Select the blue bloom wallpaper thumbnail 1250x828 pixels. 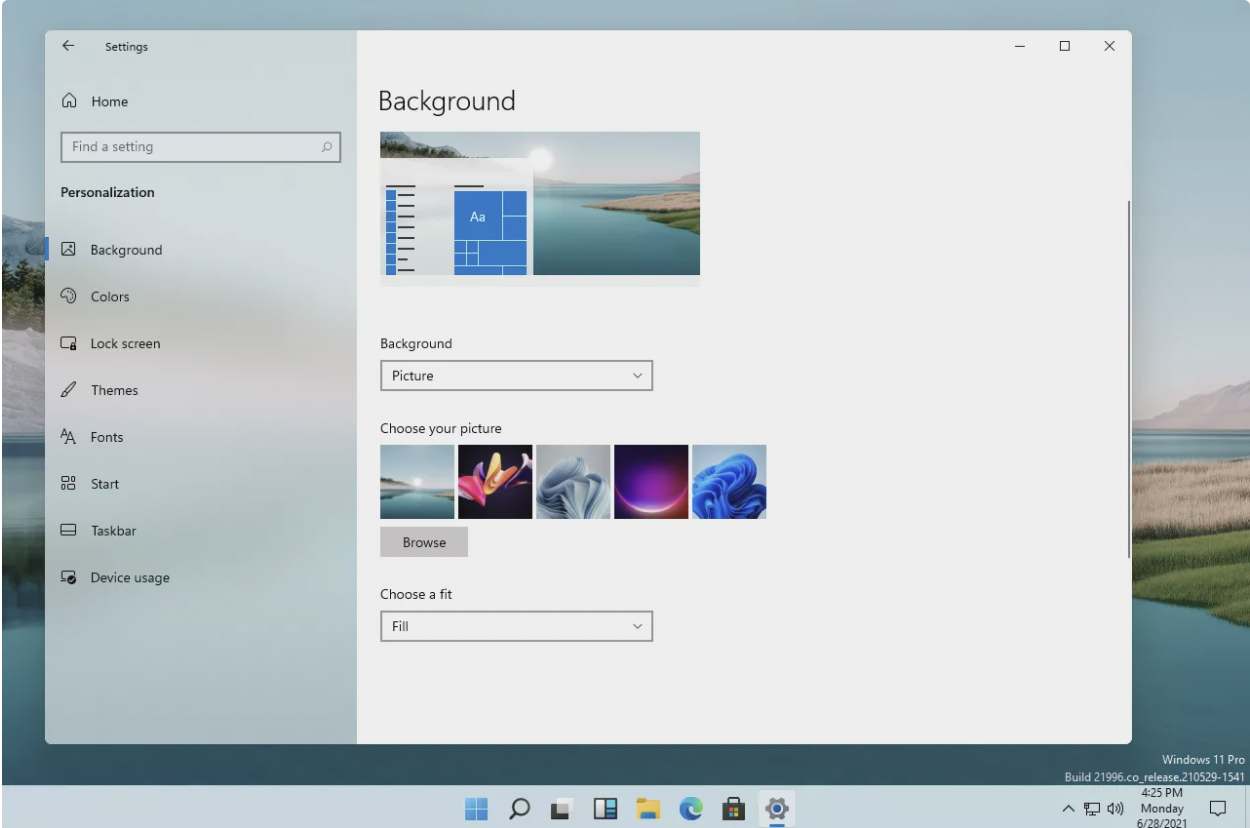pyautogui.click(x=729, y=482)
